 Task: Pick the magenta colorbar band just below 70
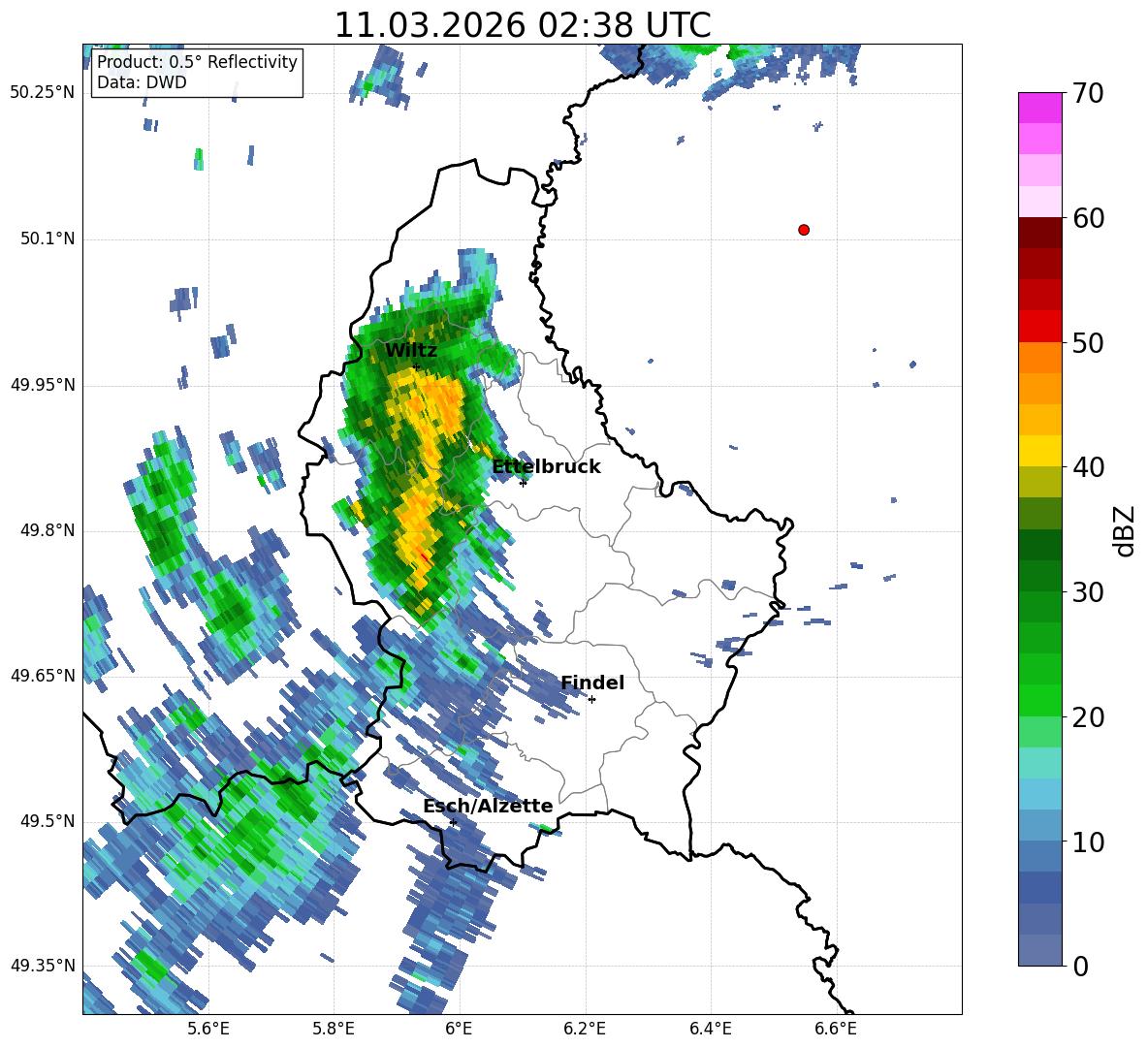1039,109
